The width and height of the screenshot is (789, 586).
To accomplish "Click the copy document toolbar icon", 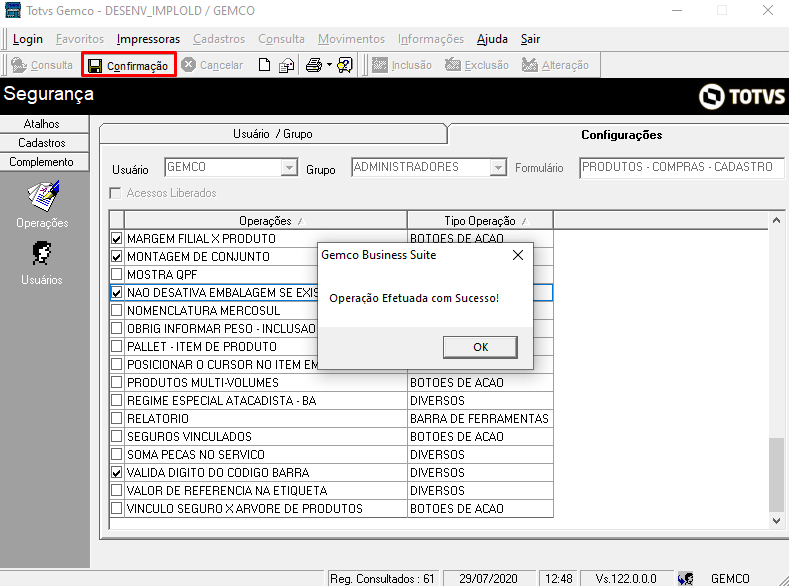I will [286, 65].
